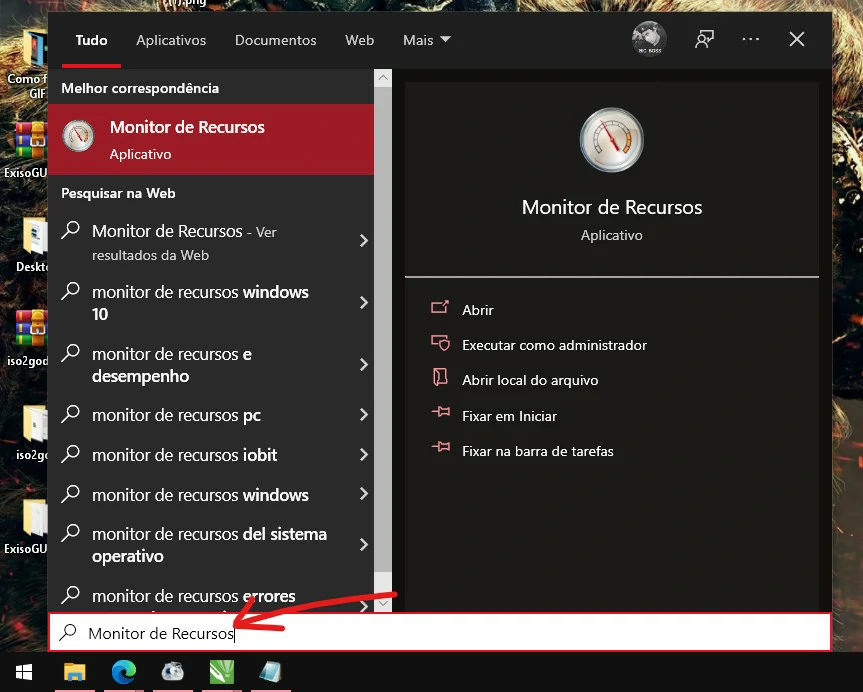Click the pin icon beside Fixar na barra de tarefas
This screenshot has height=692, width=863.
[x=440, y=446]
